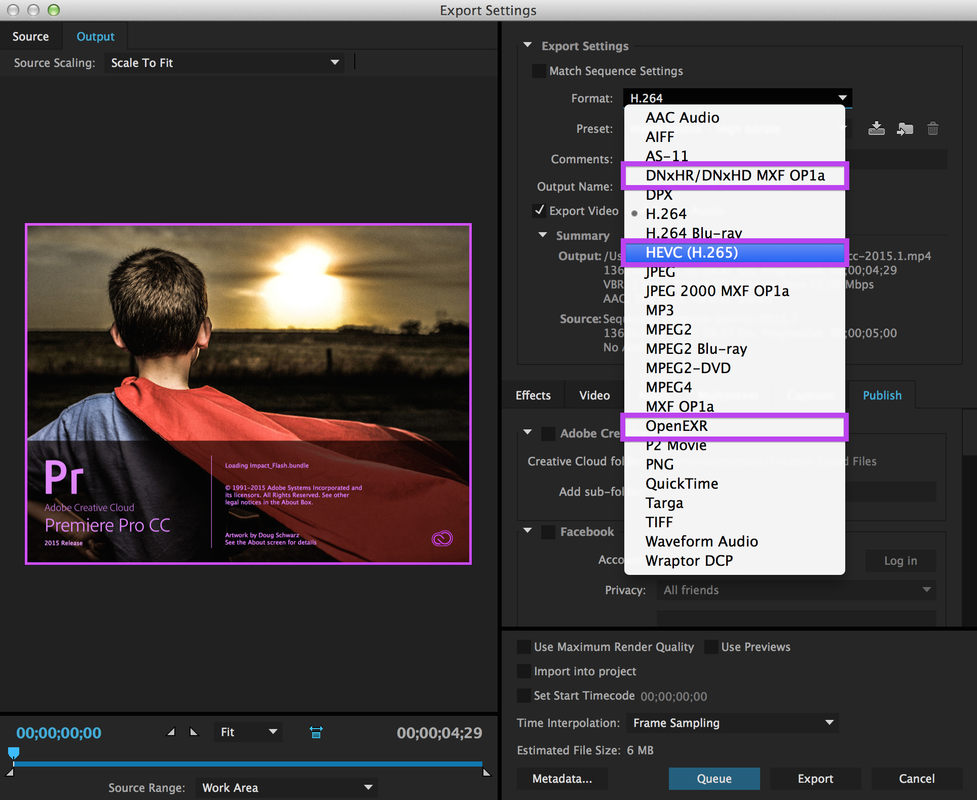The height and width of the screenshot is (800, 977).
Task: Click the Queue button
Action: pyautogui.click(x=714, y=778)
